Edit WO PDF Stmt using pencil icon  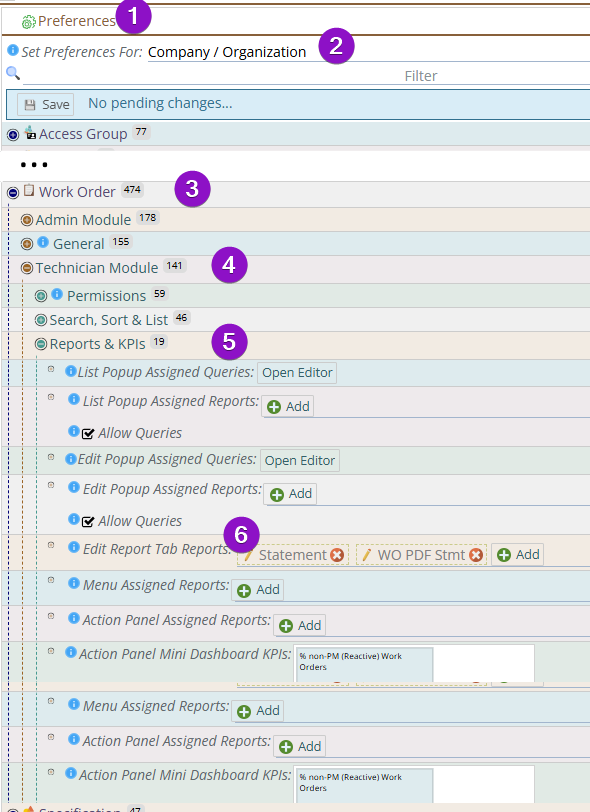pos(367,555)
